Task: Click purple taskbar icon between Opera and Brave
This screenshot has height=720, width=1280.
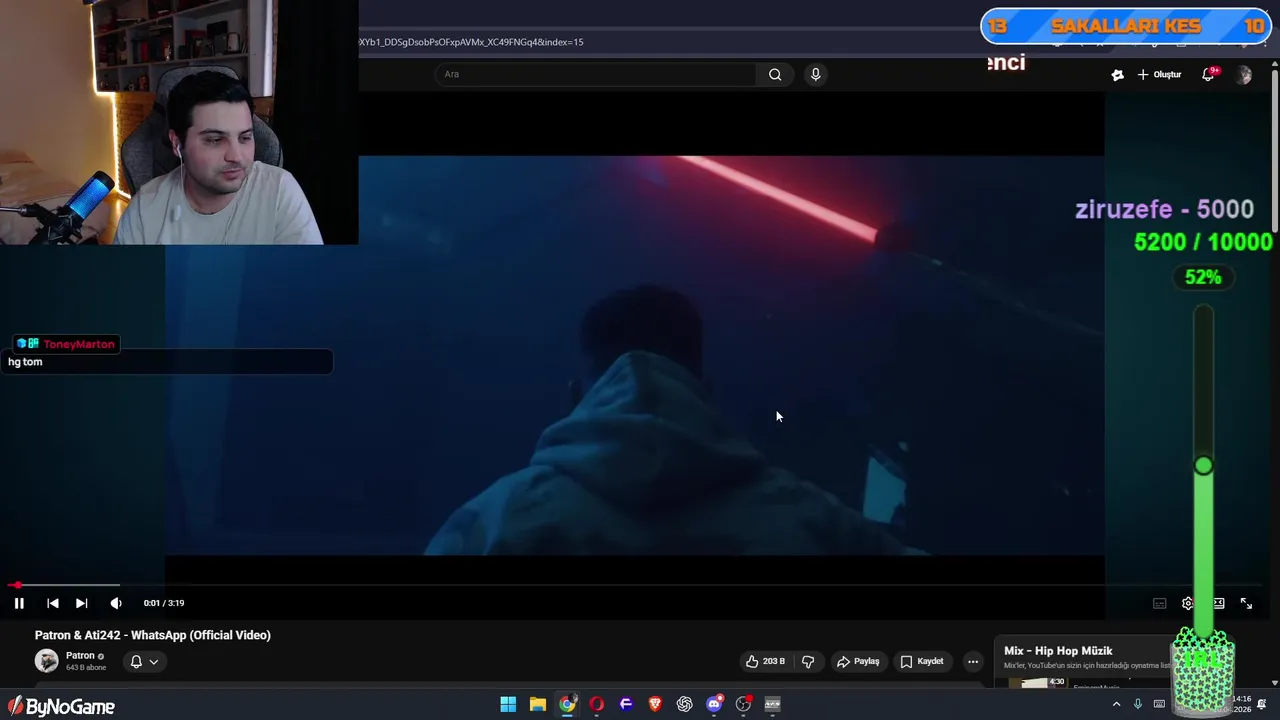Action: tap(626, 704)
